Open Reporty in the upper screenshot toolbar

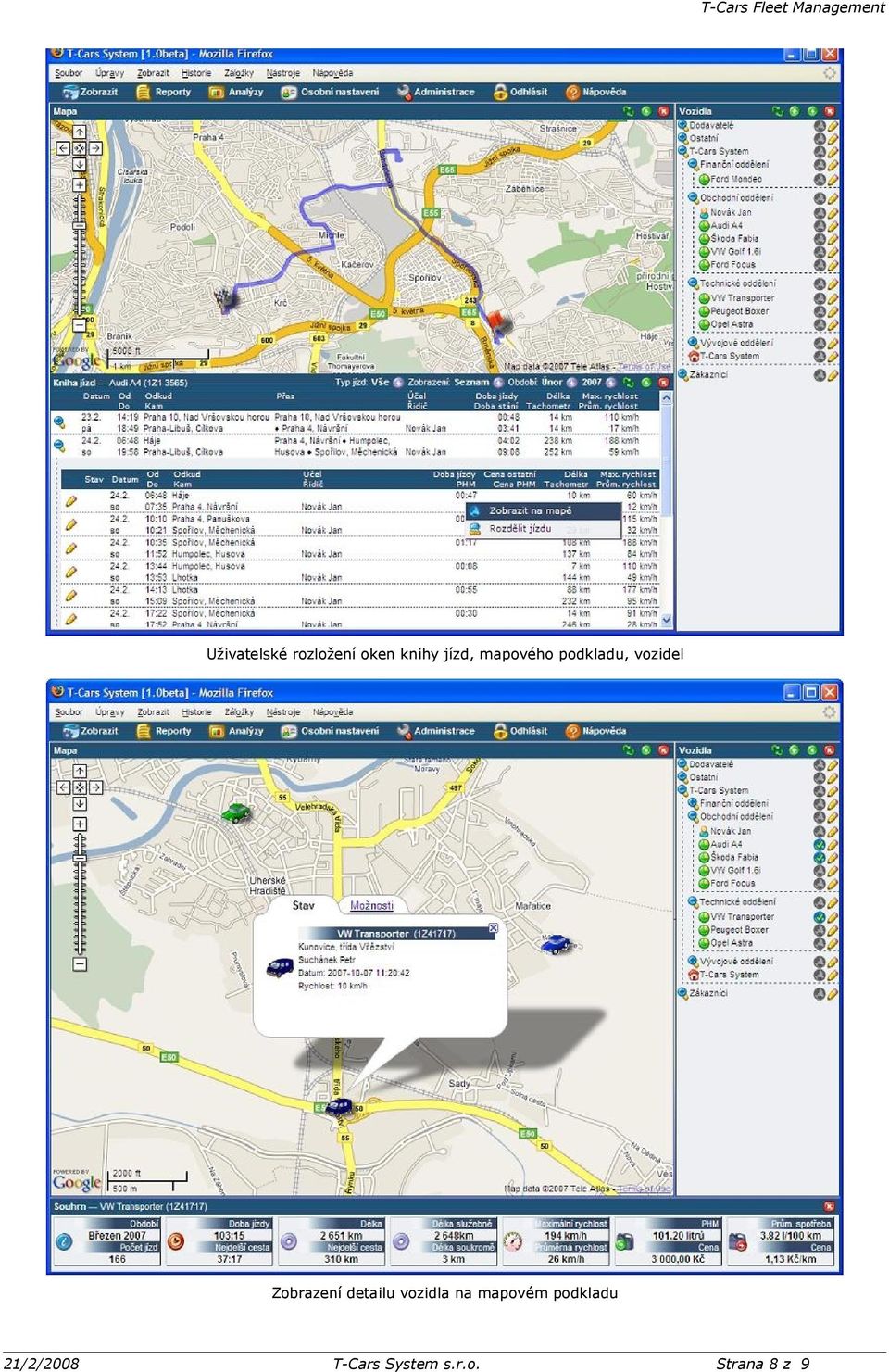[x=163, y=92]
